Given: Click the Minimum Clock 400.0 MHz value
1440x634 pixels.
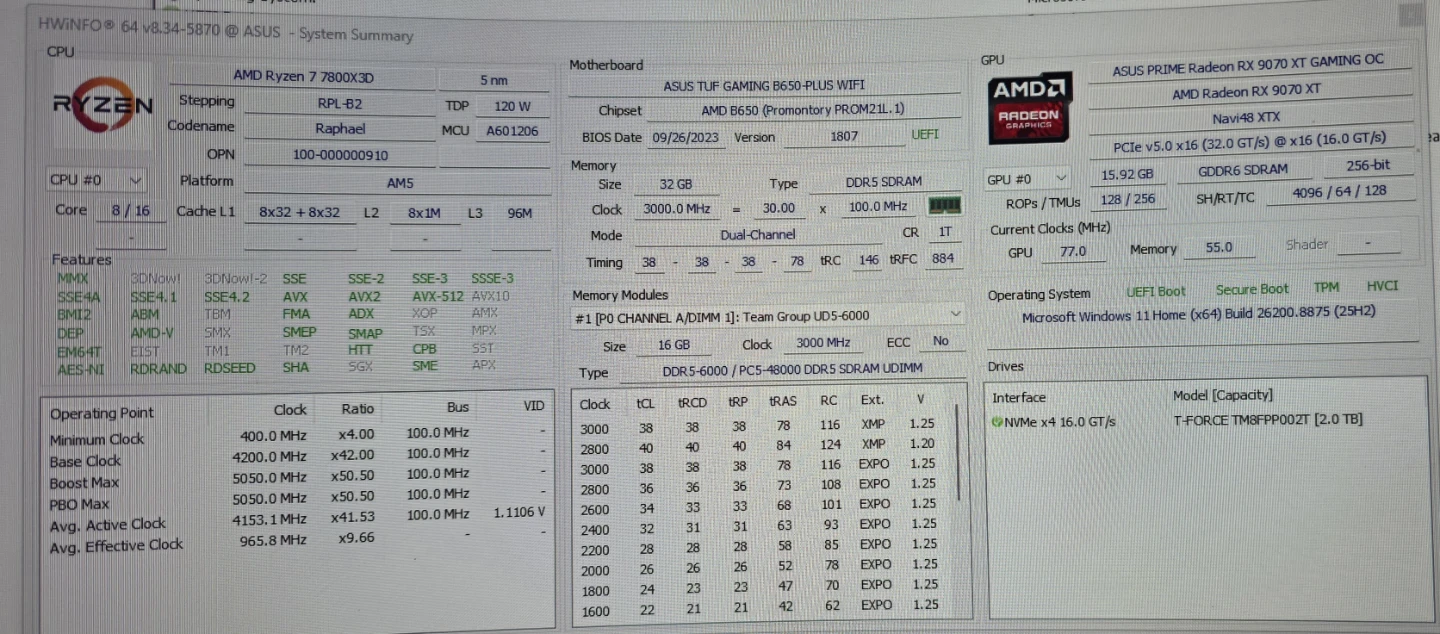Looking at the screenshot, I should tap(275, 435).
